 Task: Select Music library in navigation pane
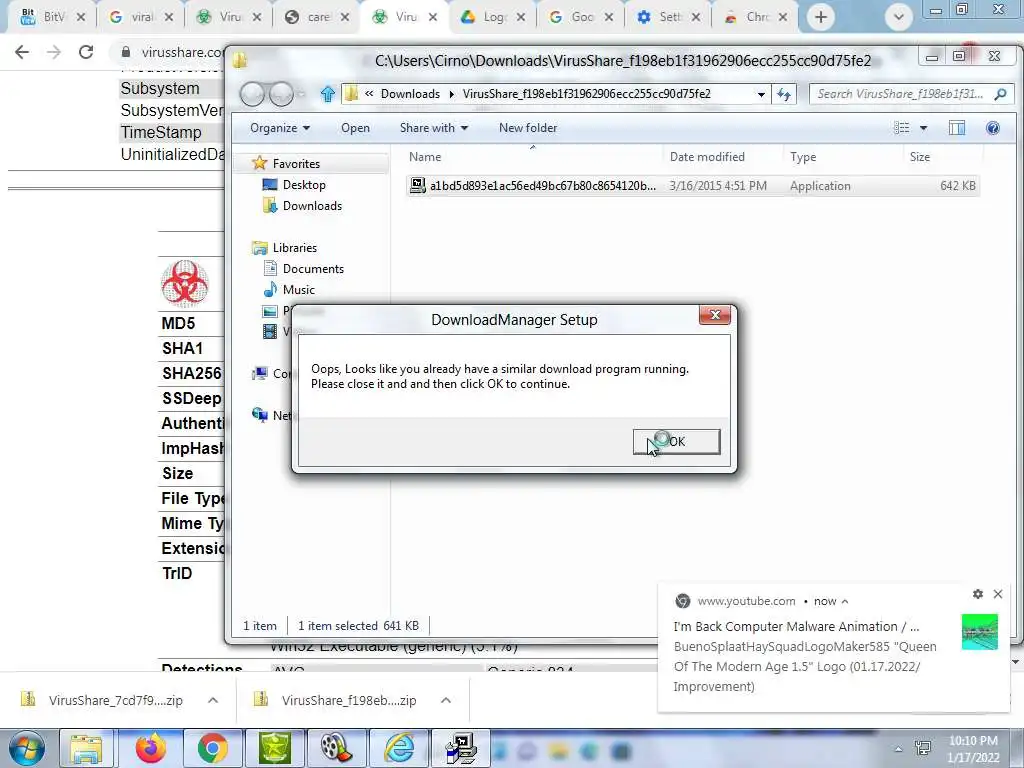coord(298,289)
